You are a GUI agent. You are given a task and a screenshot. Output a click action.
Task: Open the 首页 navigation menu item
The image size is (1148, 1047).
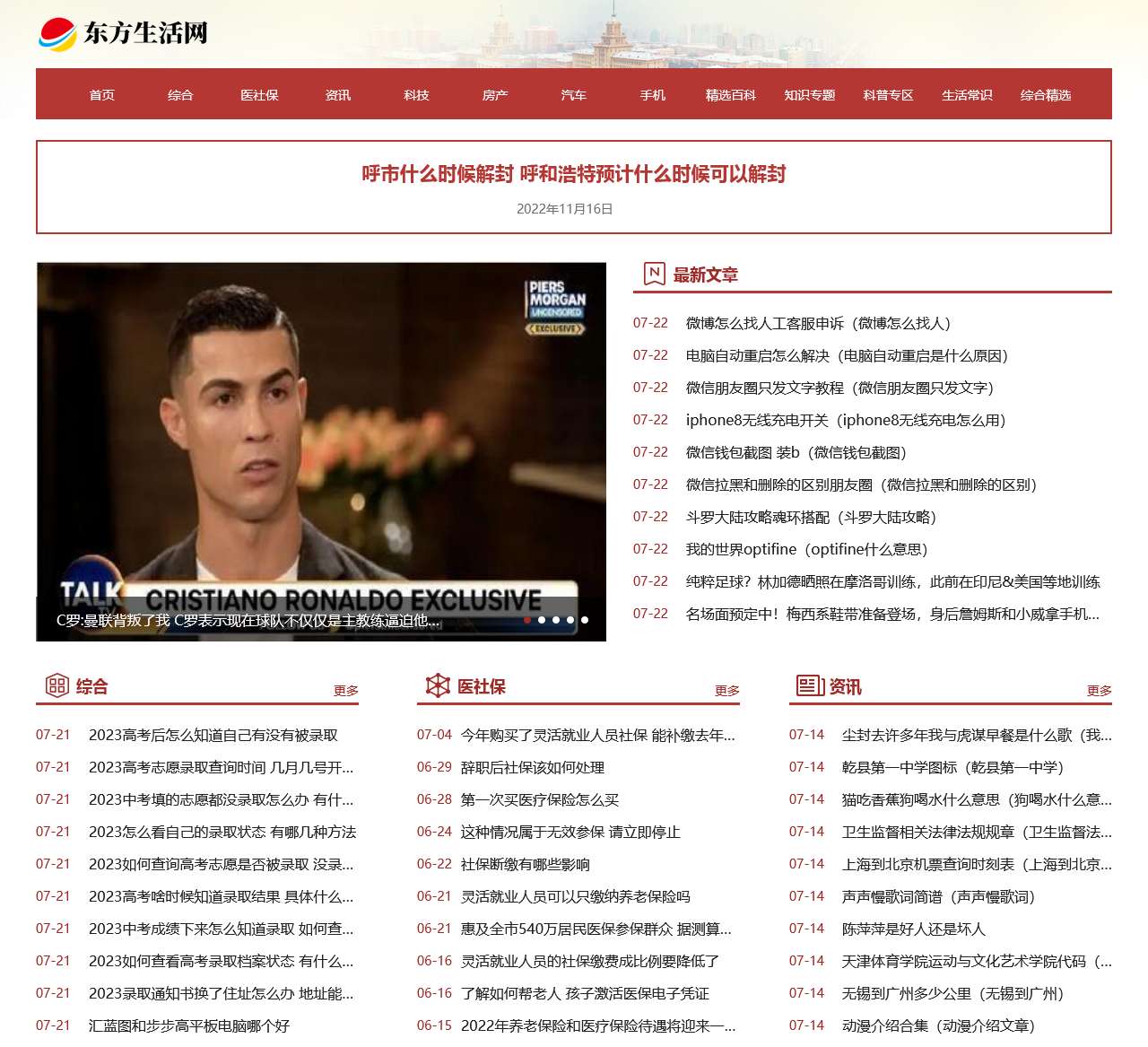coord(101,95)
